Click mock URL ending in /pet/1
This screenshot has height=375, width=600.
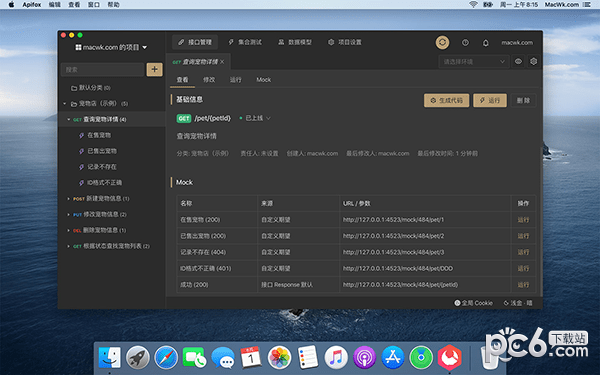coord(393,220)
